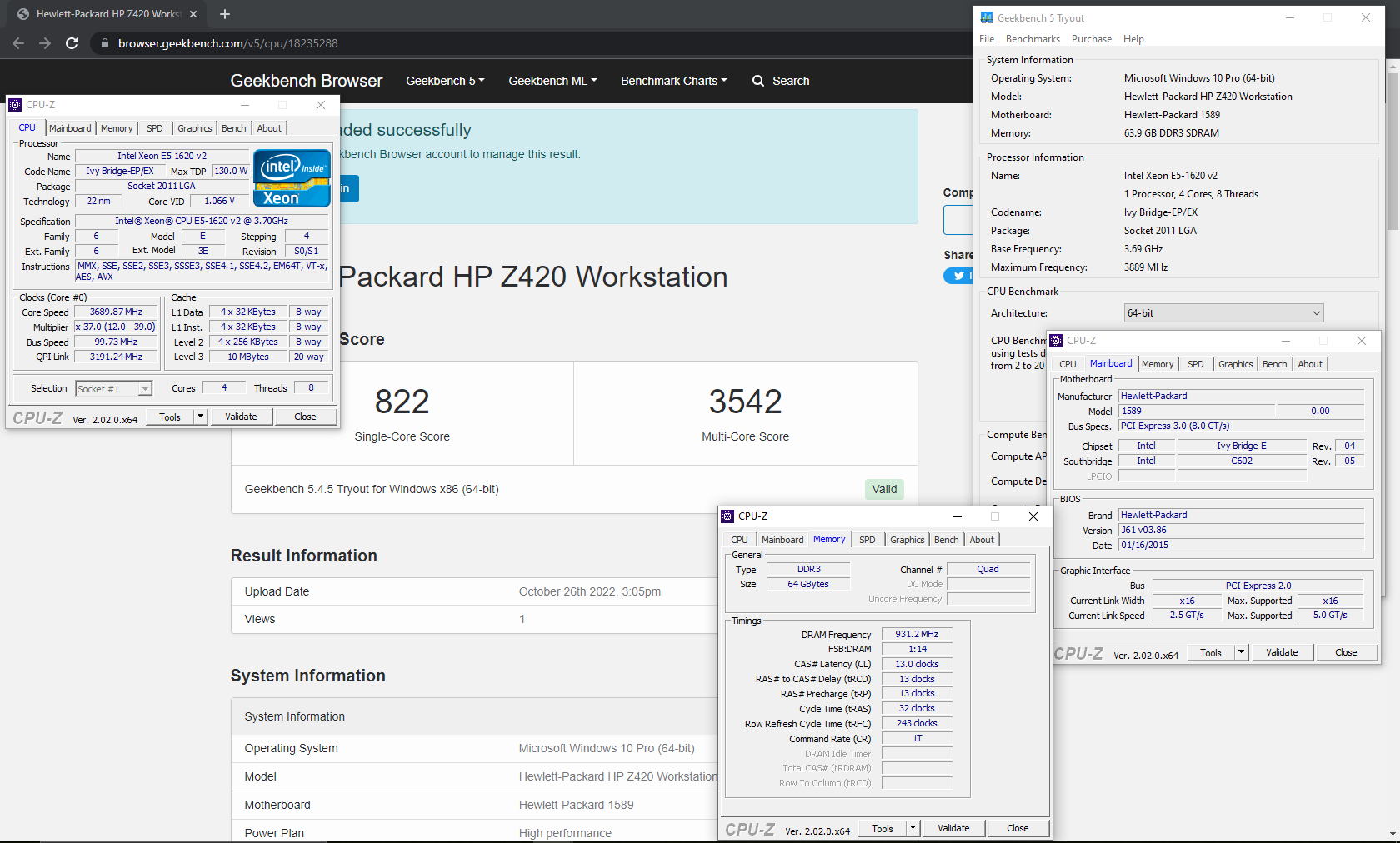Switch to Mainboard tab in CPU-Z CPU window
Viewport: 1400px width, 843px height.
coord(70,128)
